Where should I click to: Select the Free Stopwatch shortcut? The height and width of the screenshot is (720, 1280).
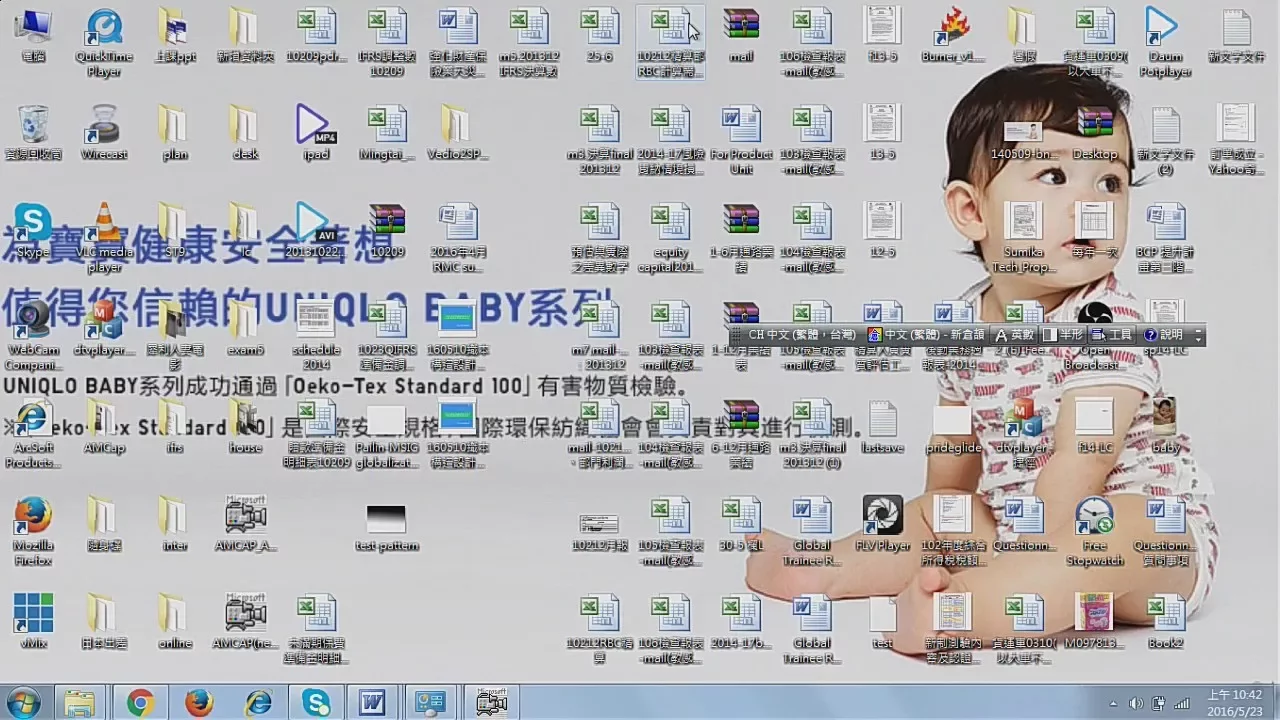click(1095, 530)
